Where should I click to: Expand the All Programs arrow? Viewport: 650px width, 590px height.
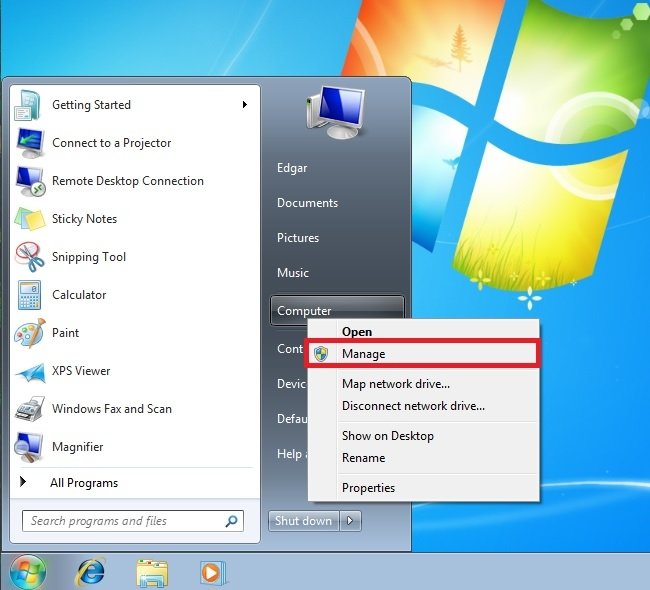coord(23,481)
